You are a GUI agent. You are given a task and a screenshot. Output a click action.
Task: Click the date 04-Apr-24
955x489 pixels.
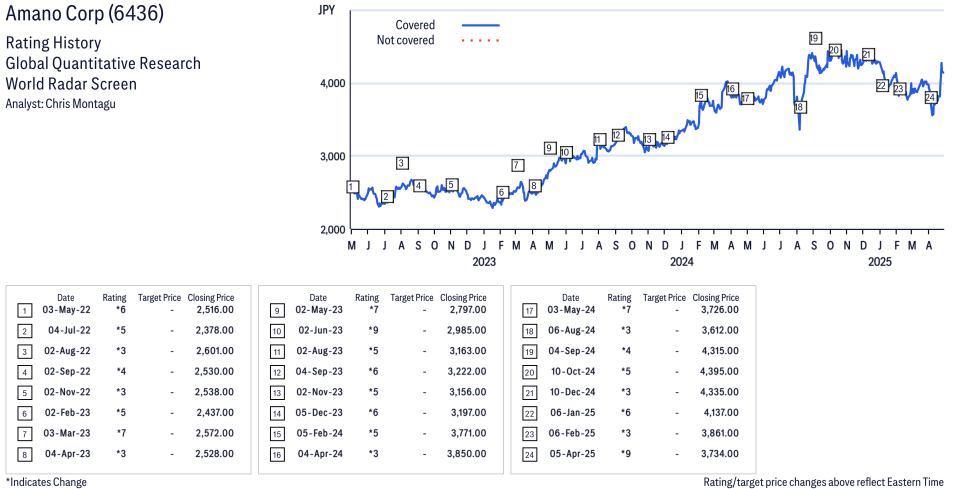click(x=320, y=454)
